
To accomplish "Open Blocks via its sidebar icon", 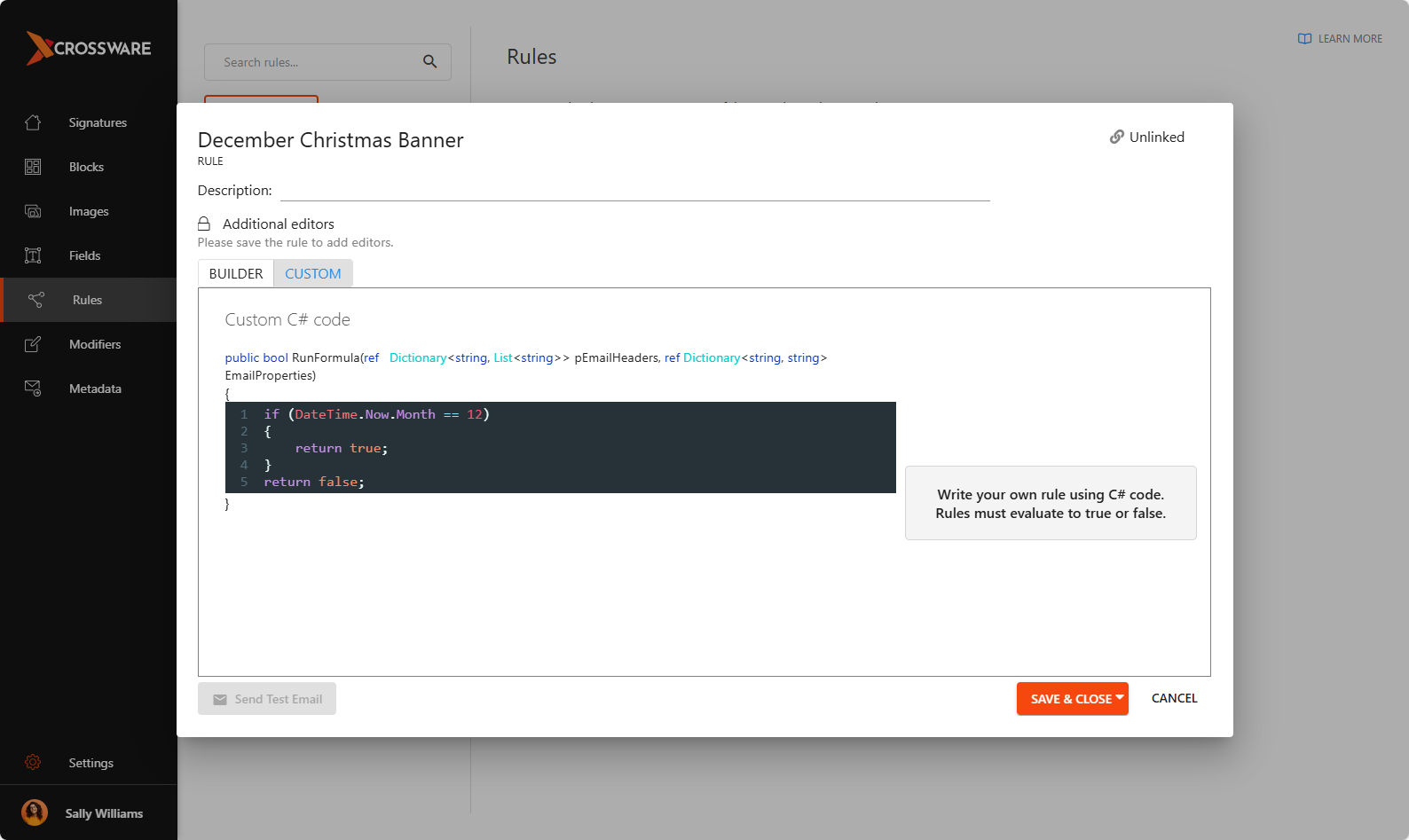I will (33, 167).
